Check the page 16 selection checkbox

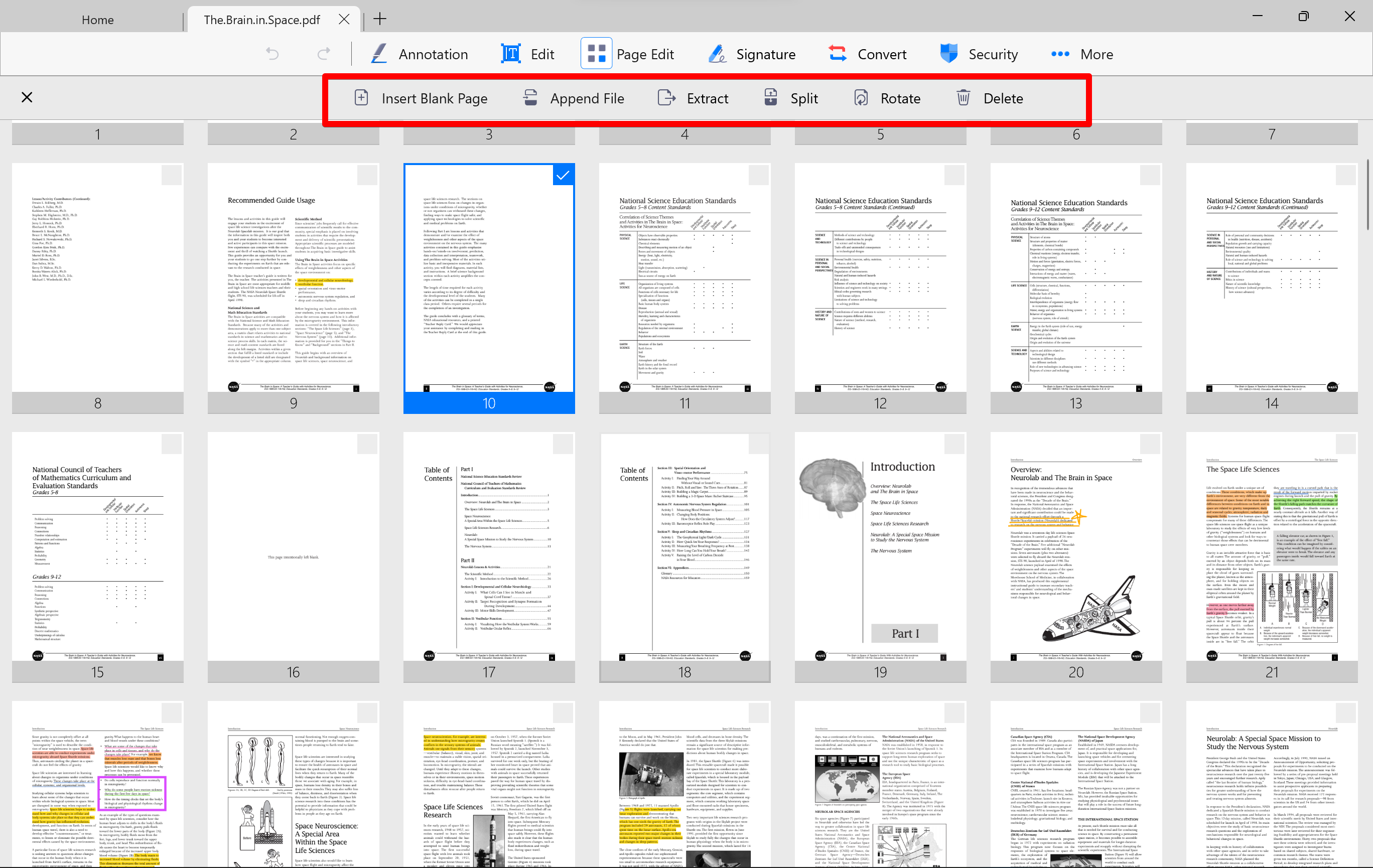(x=367, y=444)
